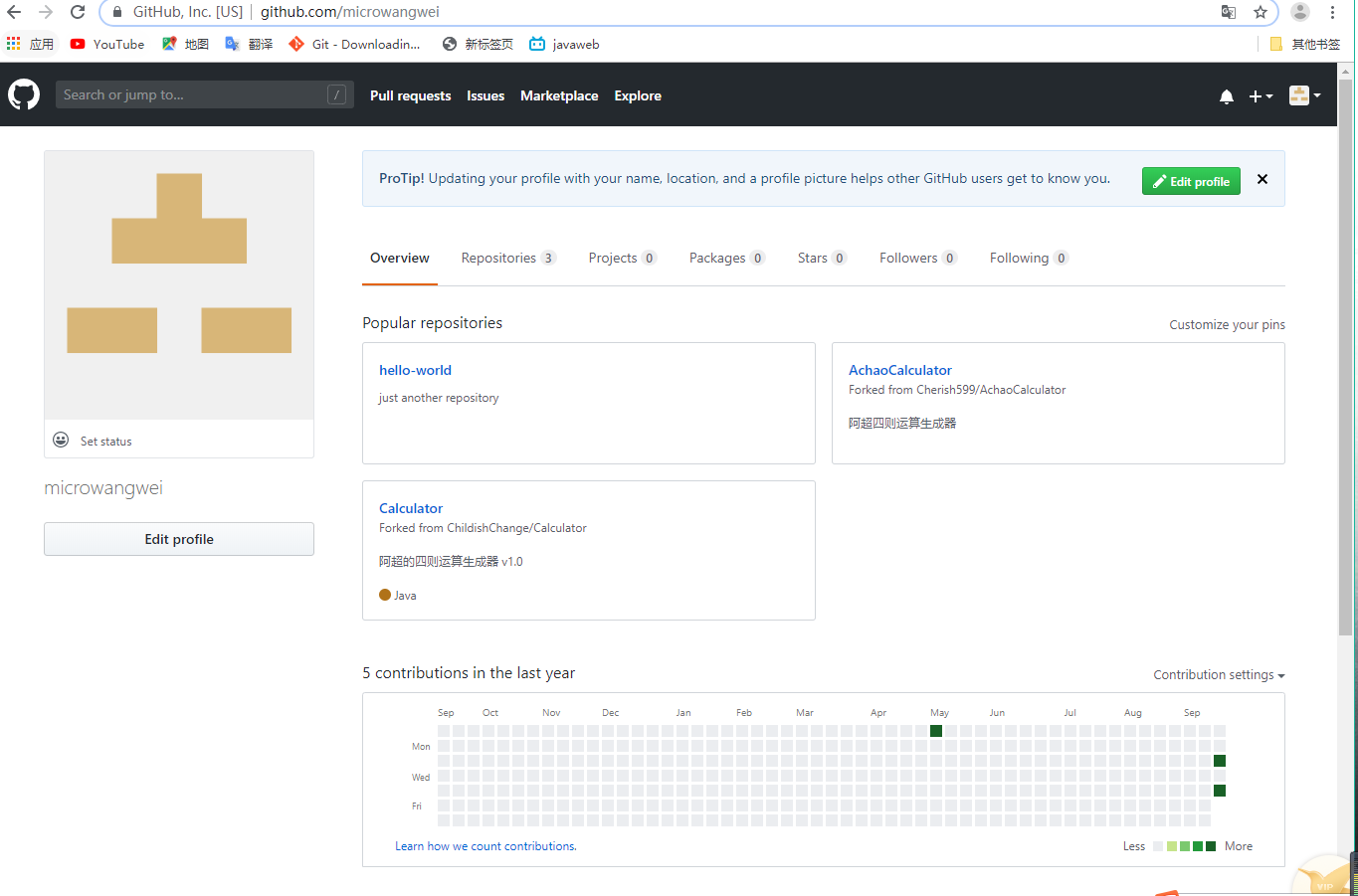The height and width of the screenshot is (896, 1358).
Task: Click the green Edit profile button
Action: pyautogui.click(x=1191, y=181)
